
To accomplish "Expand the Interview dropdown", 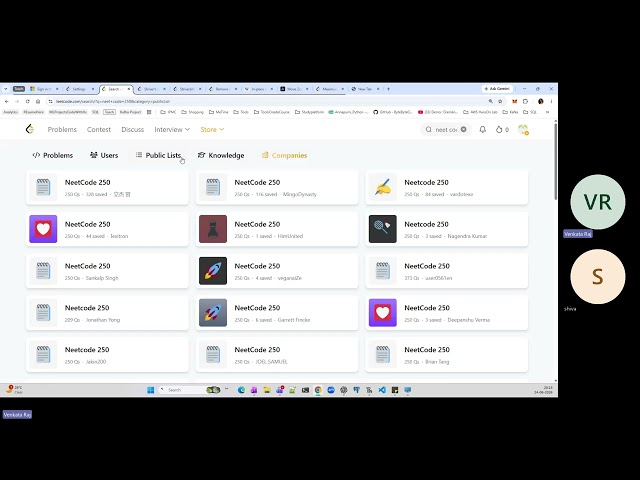I will [x=172, y=129].
